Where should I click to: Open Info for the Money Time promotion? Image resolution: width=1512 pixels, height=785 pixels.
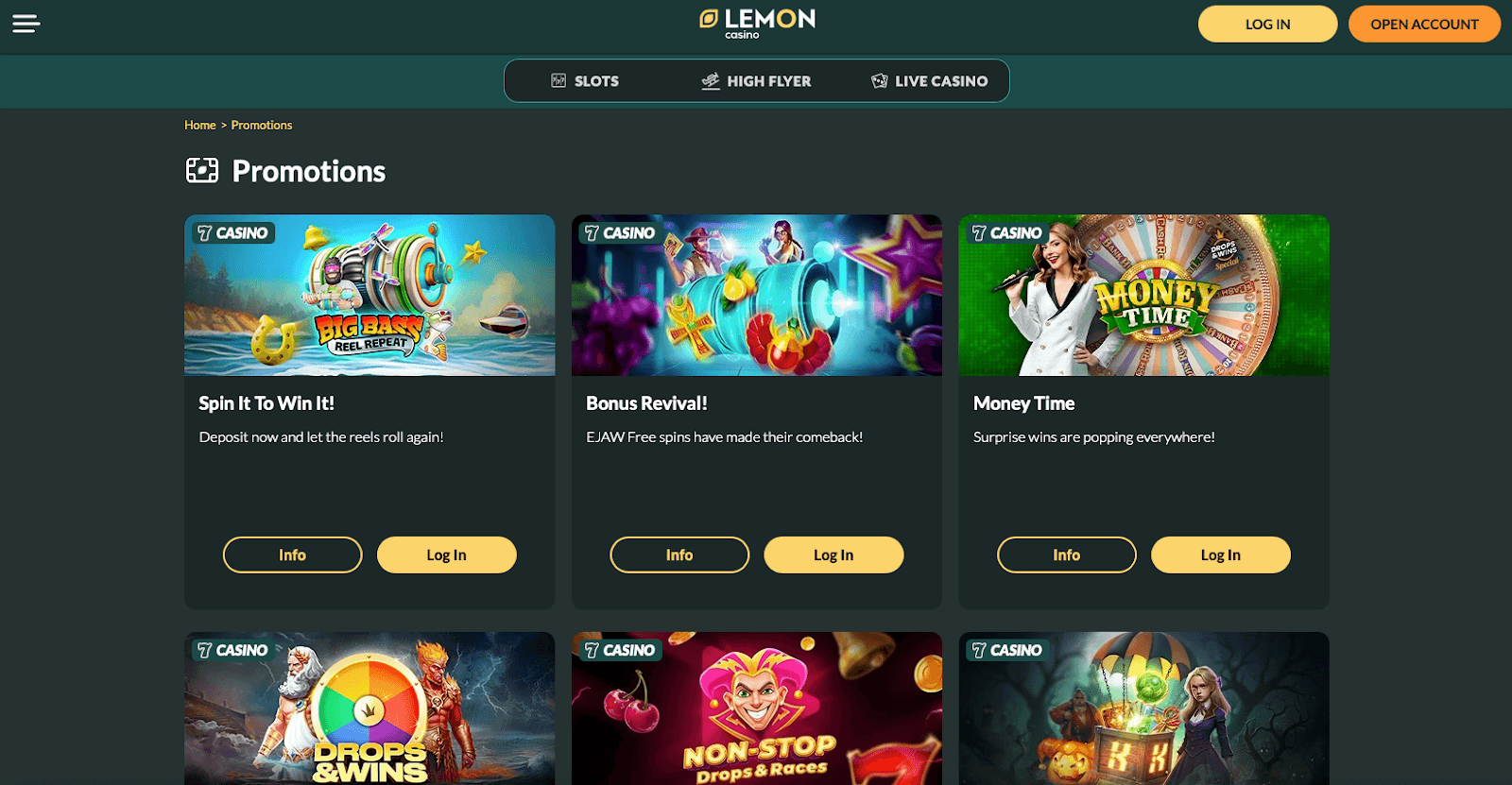pos(1066,555)
